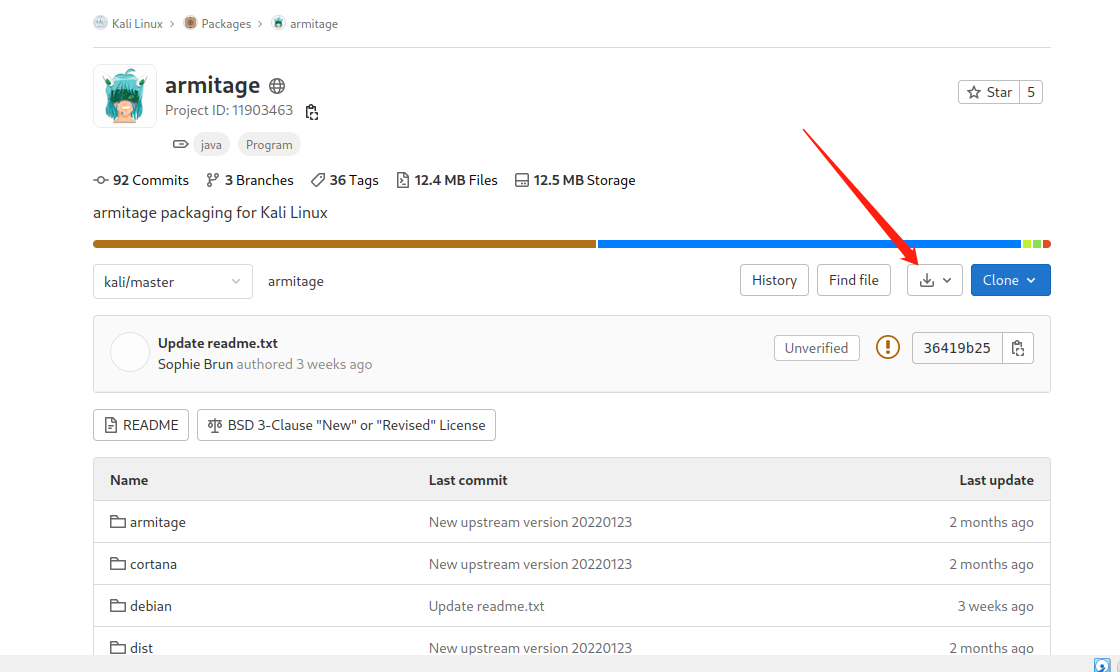Select the java topic tag
This screenshot has height=672, width=1120.
pos(211,144)
